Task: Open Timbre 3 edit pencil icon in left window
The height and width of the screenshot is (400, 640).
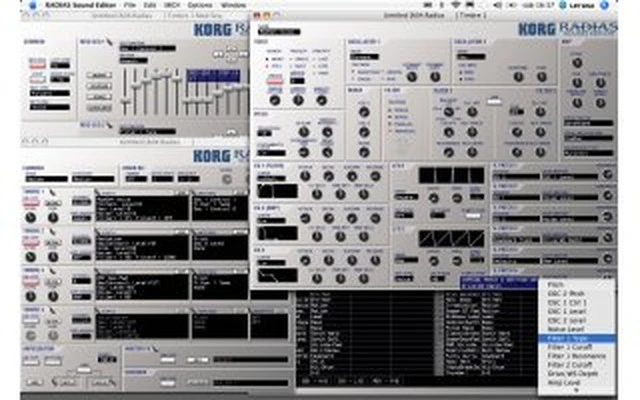Action: pos(53,271)
